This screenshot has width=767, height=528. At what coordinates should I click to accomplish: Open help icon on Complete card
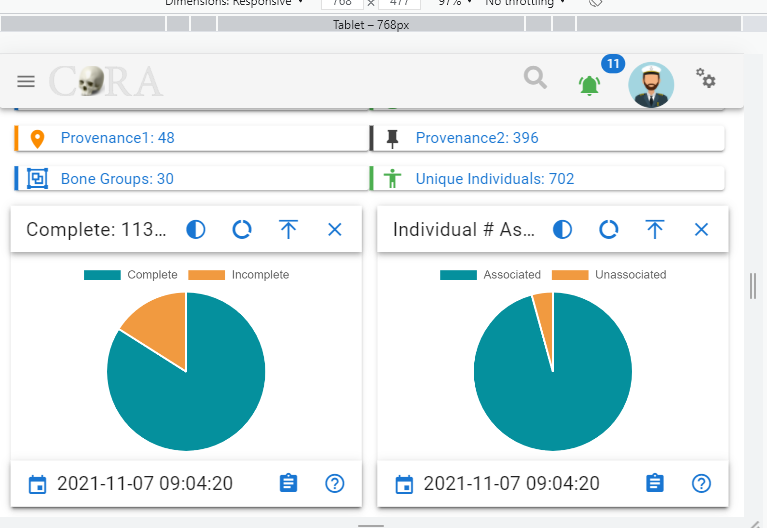click(335, 483)
